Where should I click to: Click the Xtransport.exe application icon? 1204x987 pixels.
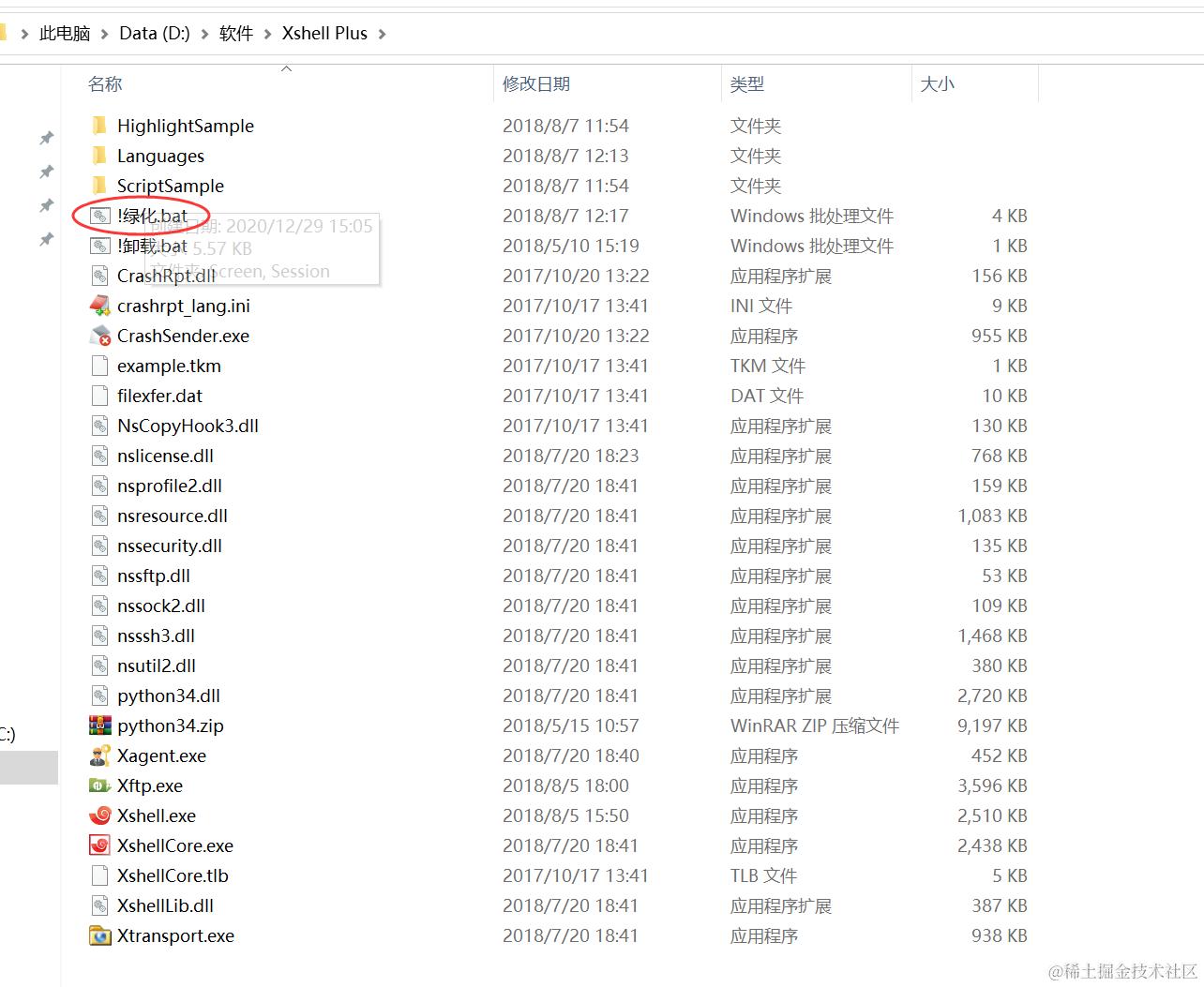click(99, 935)
